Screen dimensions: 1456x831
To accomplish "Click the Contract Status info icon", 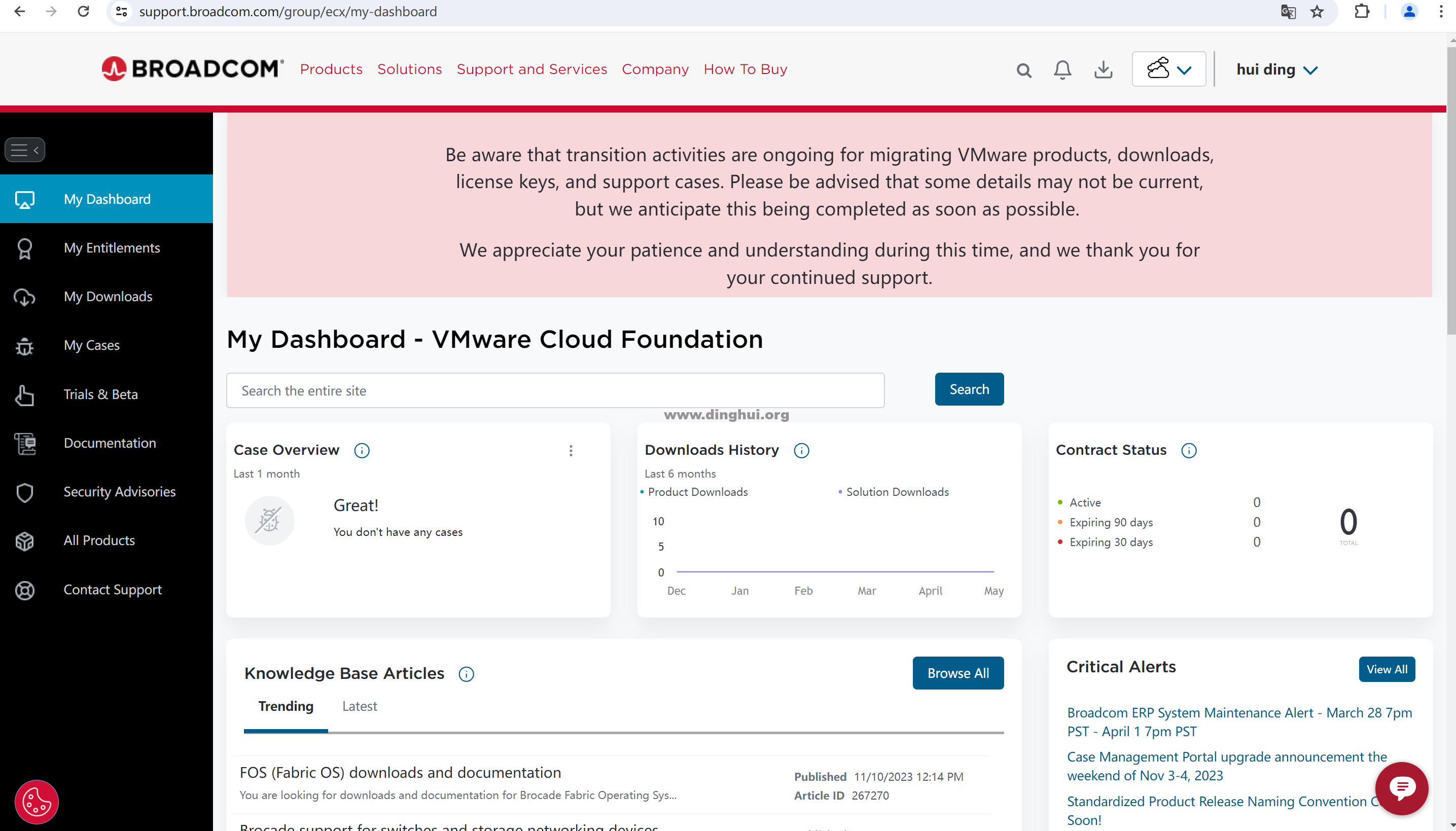I will 1188,450.
